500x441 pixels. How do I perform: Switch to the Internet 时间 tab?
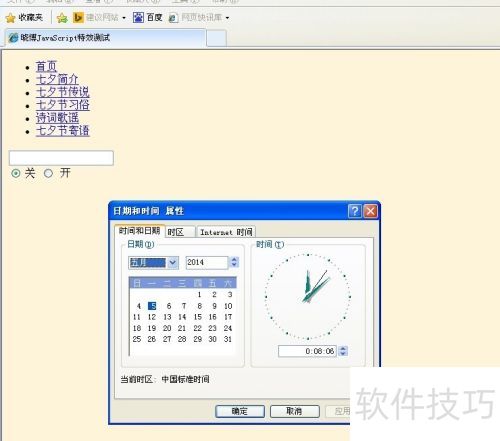tap(226, 232)
